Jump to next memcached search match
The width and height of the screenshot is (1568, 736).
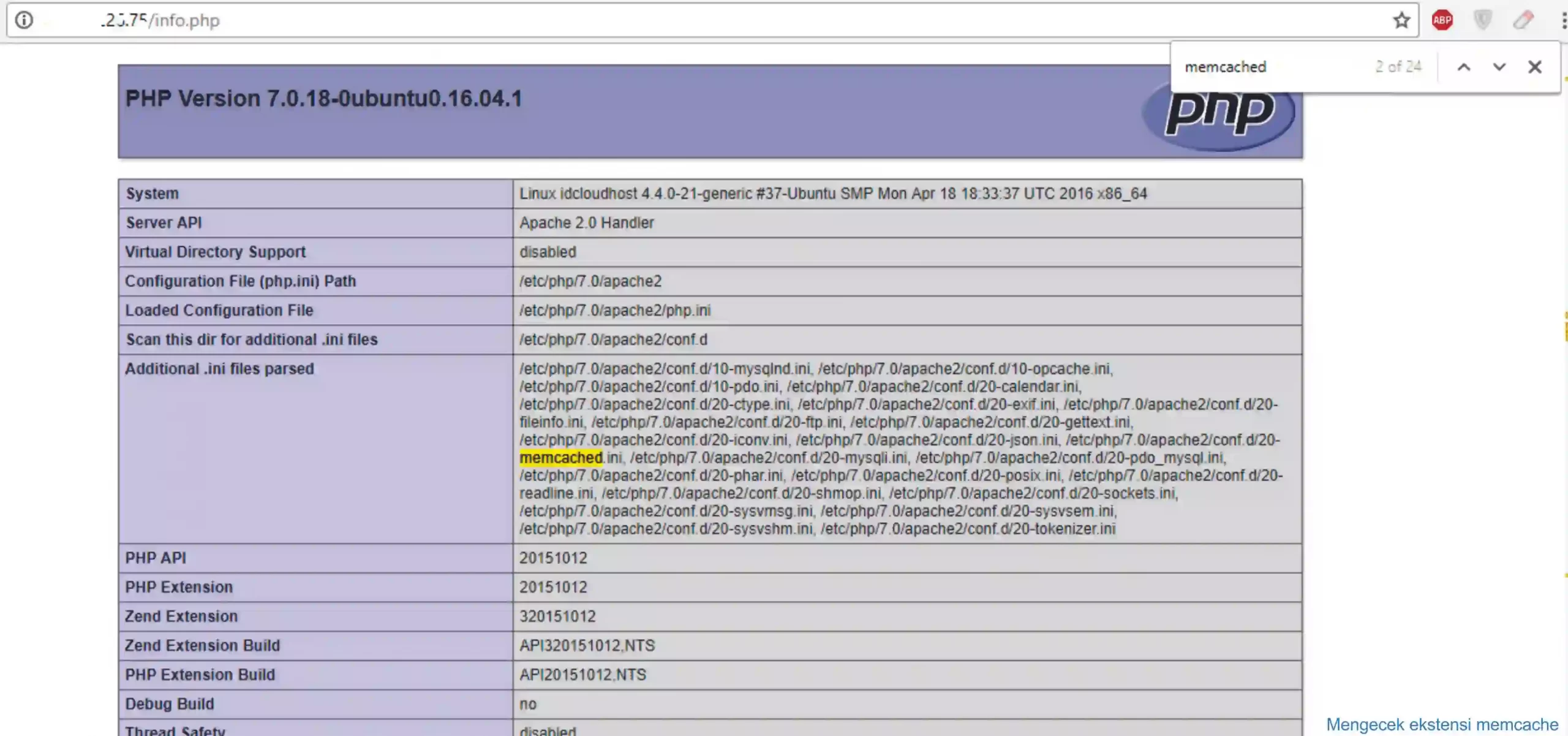pos(1499,67)
